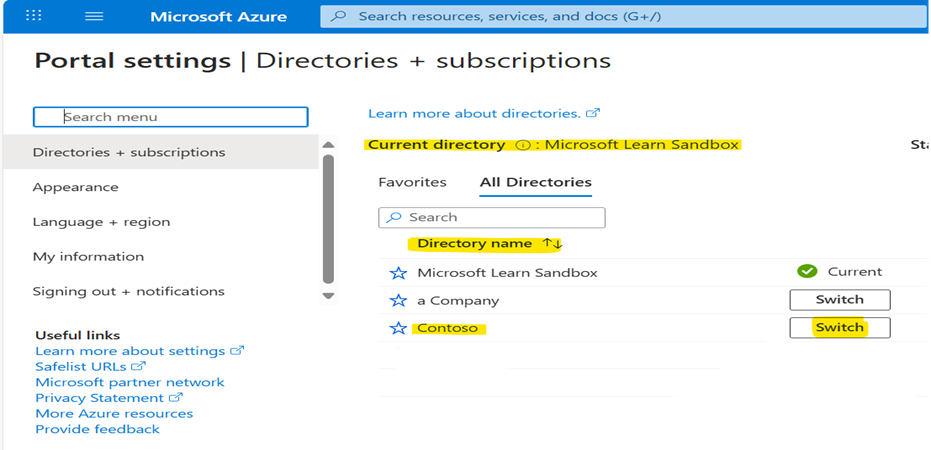This screenshot has height=450, width=931.
Task: Click the Current directory info icon
Action: 522,145
